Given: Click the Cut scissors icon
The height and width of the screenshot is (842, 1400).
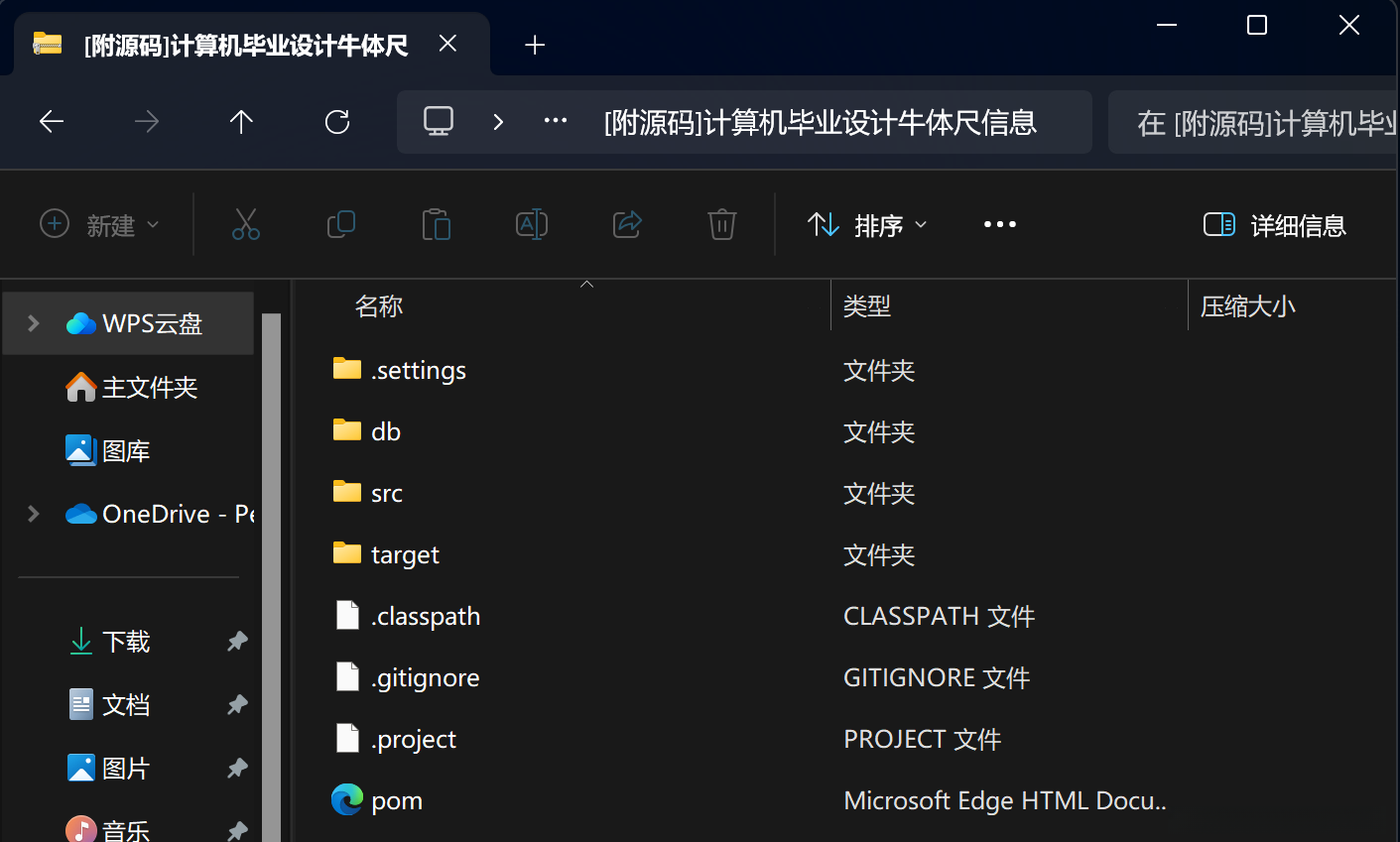Looking at the screenshot, I should [x=246, y=224].
